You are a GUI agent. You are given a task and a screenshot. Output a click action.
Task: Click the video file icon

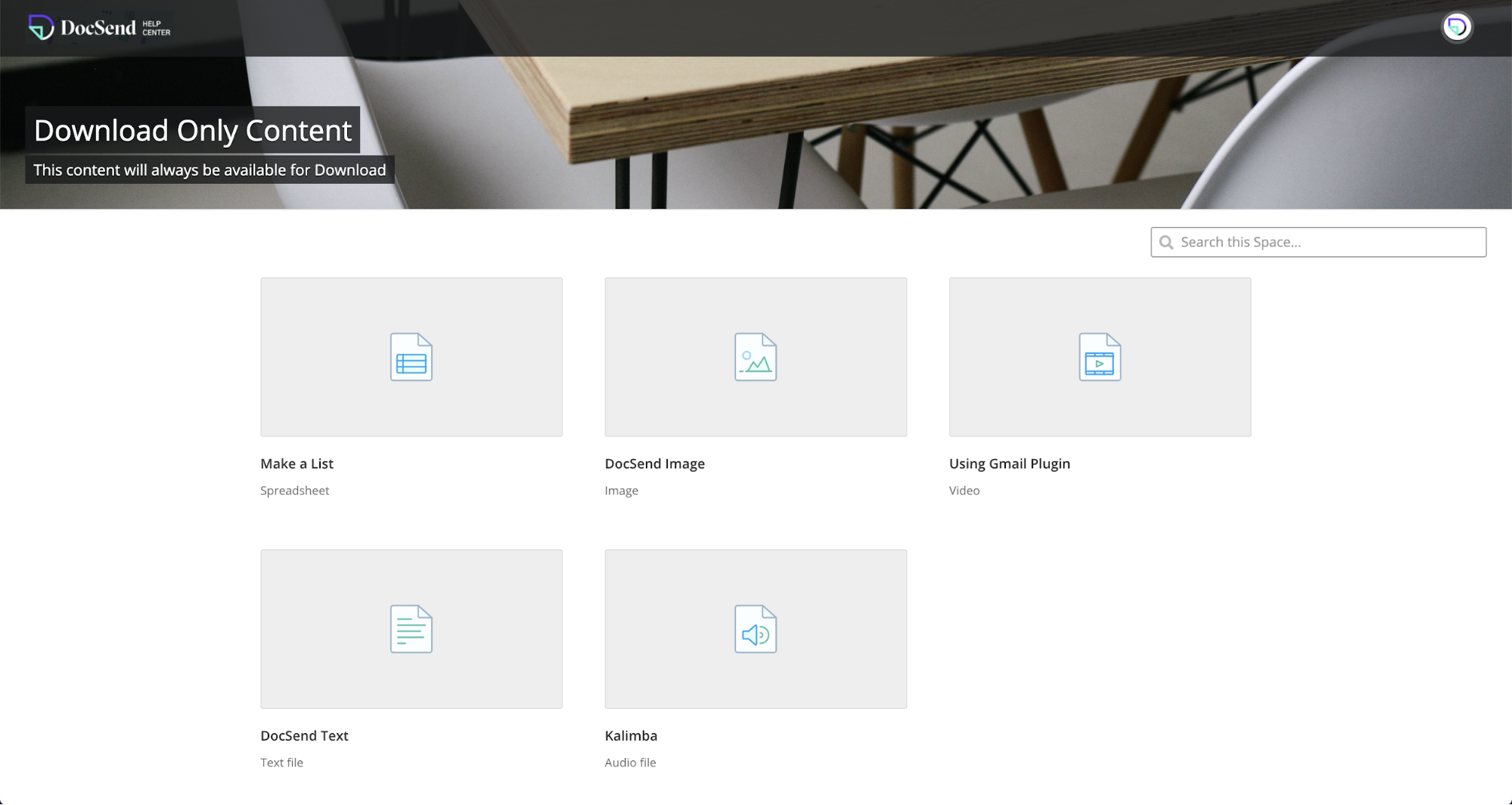tap(1100, 357)
